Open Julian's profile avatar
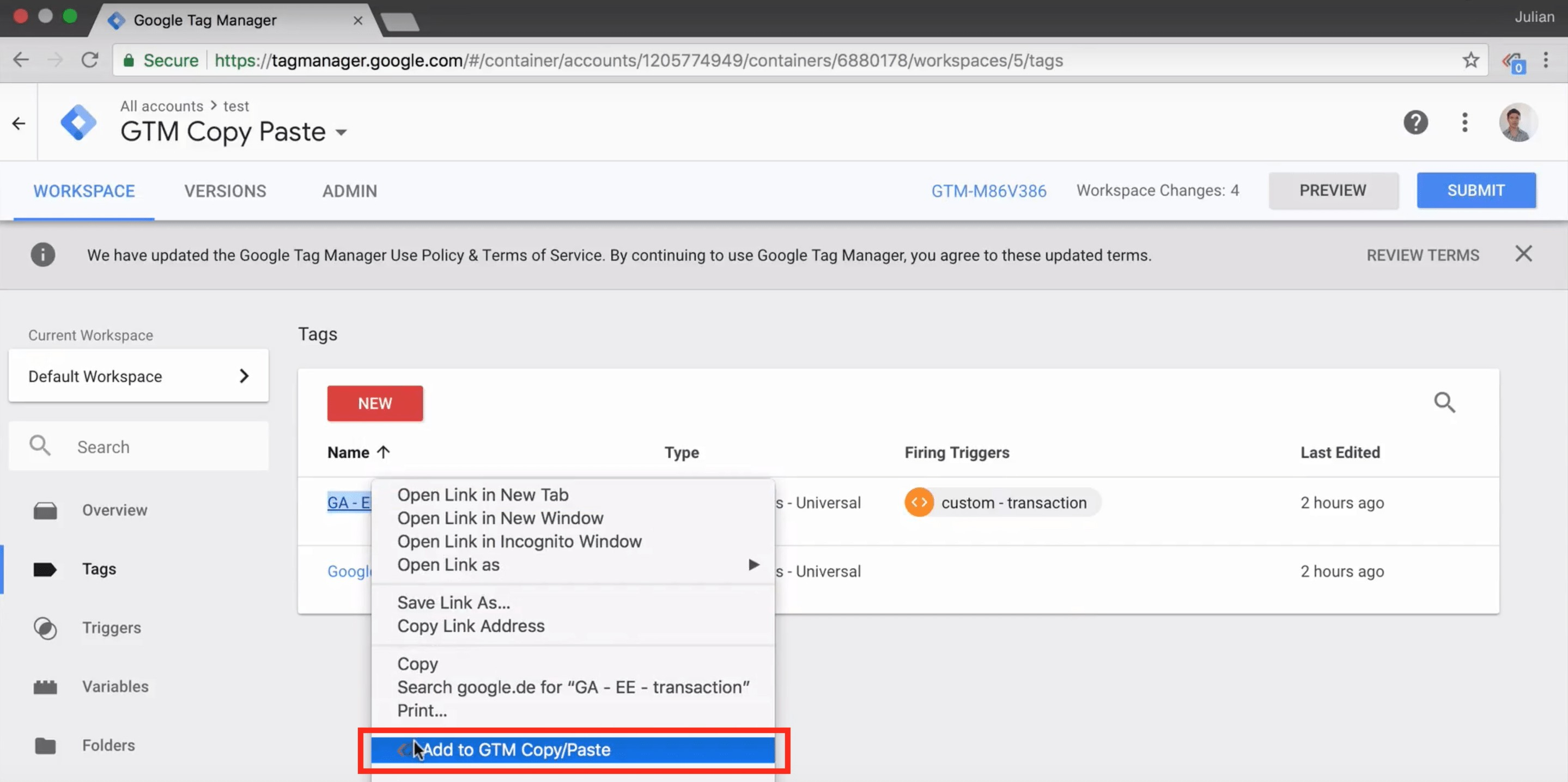 tap(1517, 123)
